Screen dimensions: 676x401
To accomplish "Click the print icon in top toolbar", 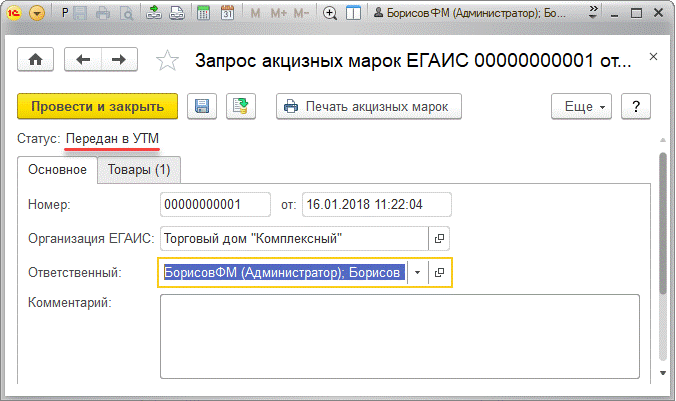I will pyautogui.click(x=103, y=13).
